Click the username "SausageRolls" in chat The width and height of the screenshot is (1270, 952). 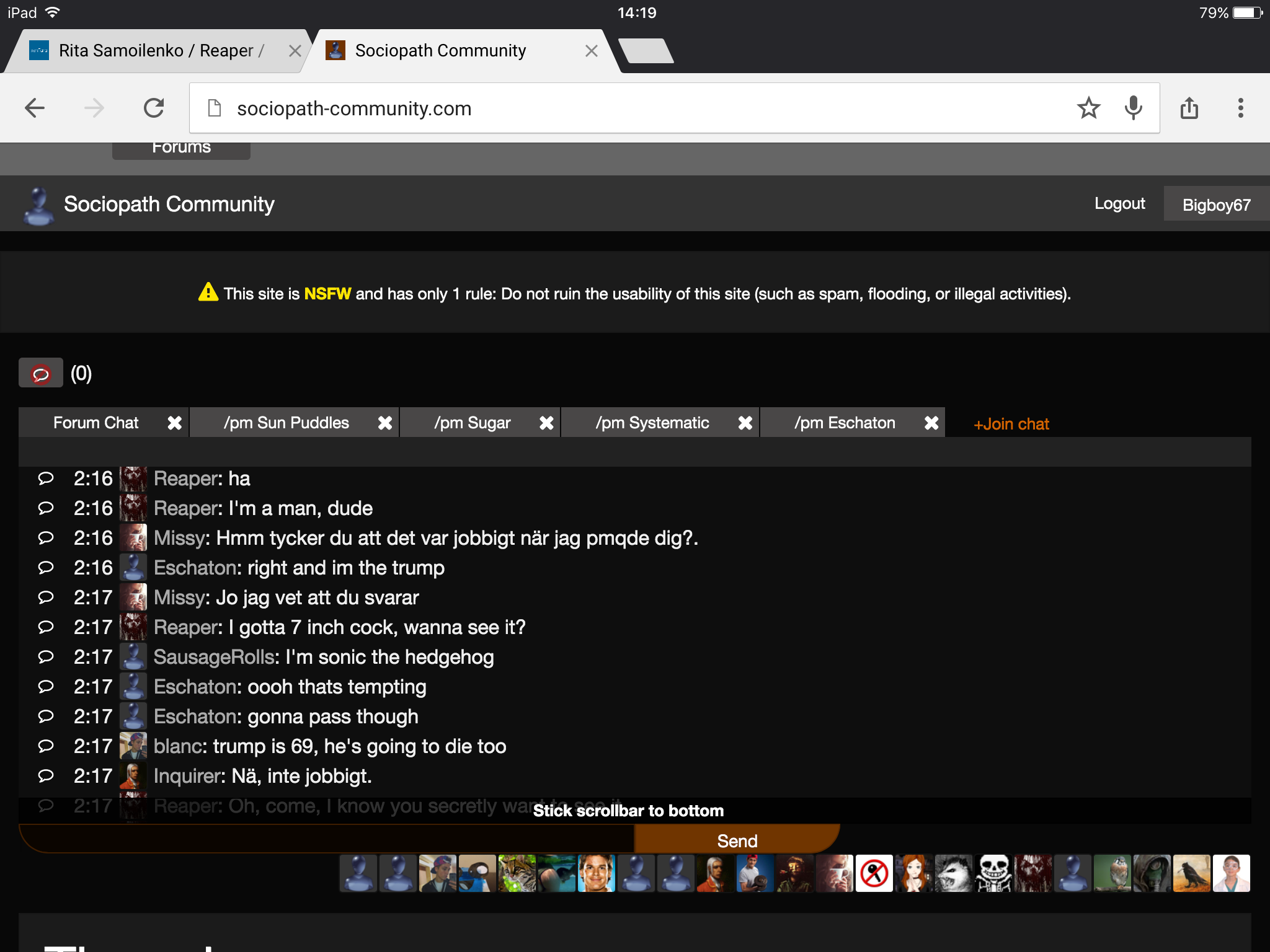point(214,657)
